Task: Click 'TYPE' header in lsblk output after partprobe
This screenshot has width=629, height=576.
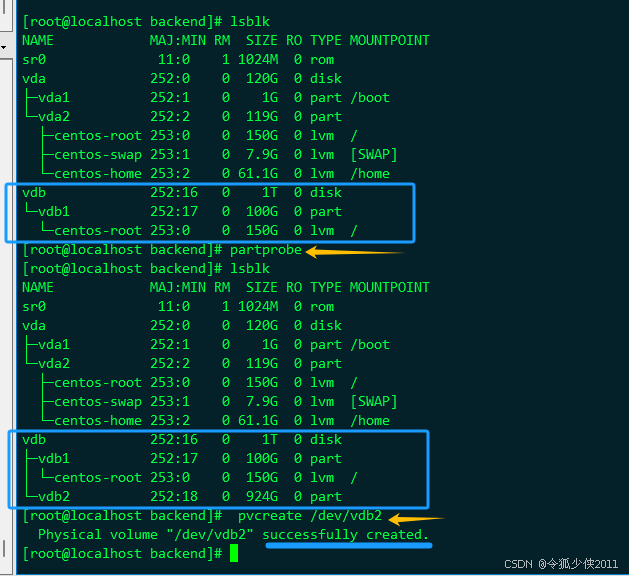Action: 326,288
